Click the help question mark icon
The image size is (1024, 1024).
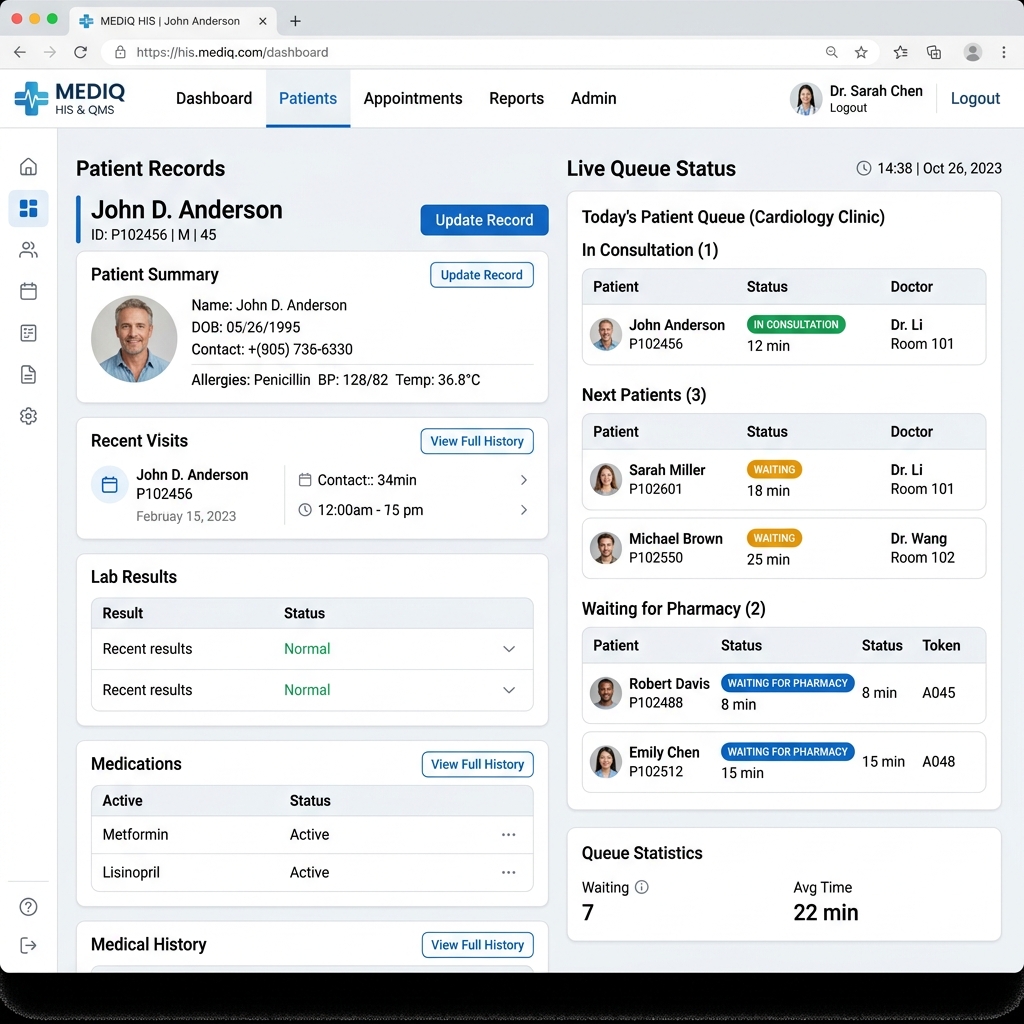point(28,906)
